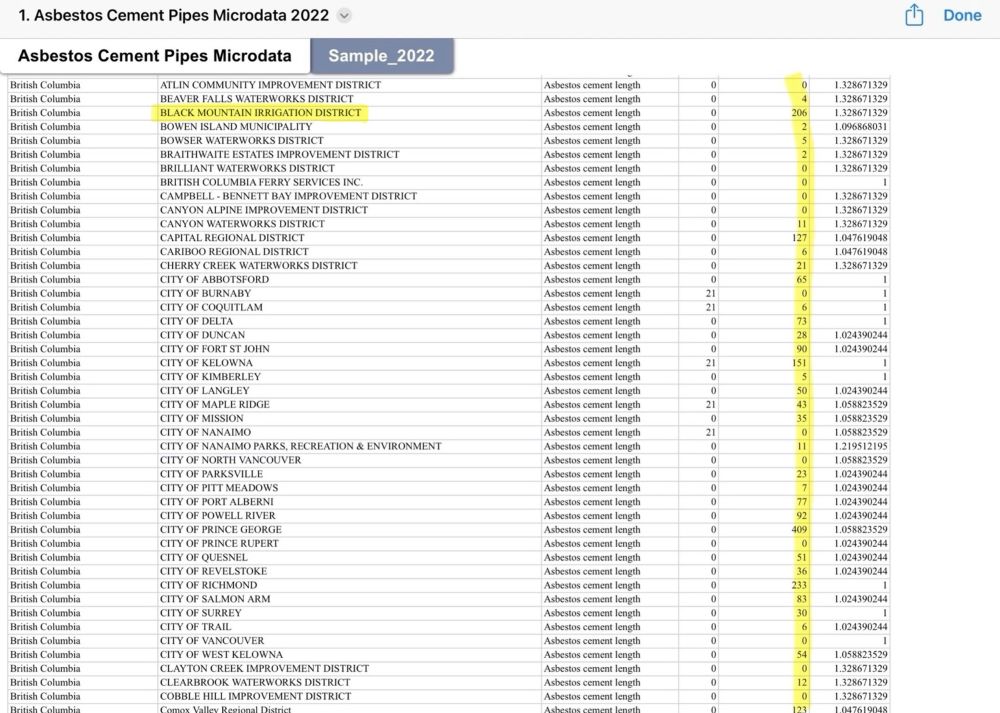Select BRAITHWAITE ESTATES IMPROVEMENT DISTRICT cell
The image size is (1000, 713).
point(349,154)
